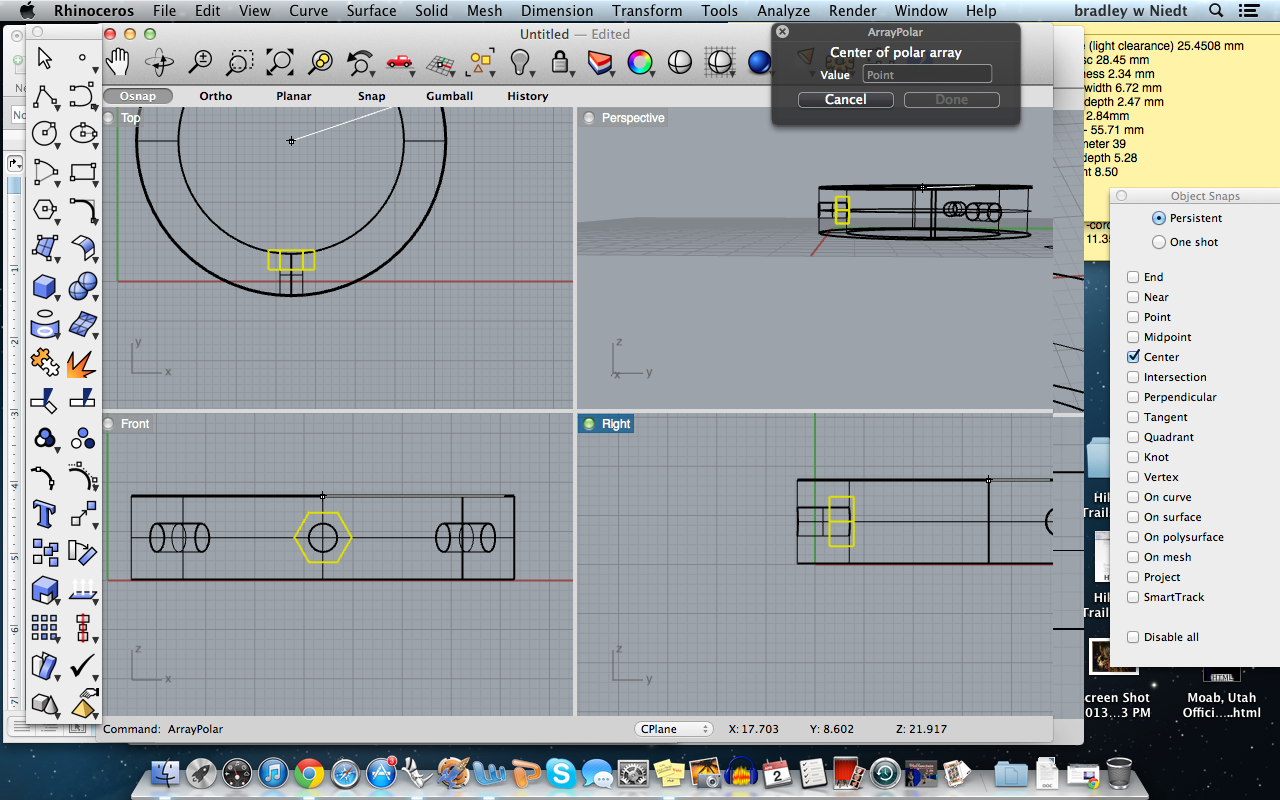Open Finder from the Dock
This screenshot has width=1280, height=800.
tap(164, 772)
